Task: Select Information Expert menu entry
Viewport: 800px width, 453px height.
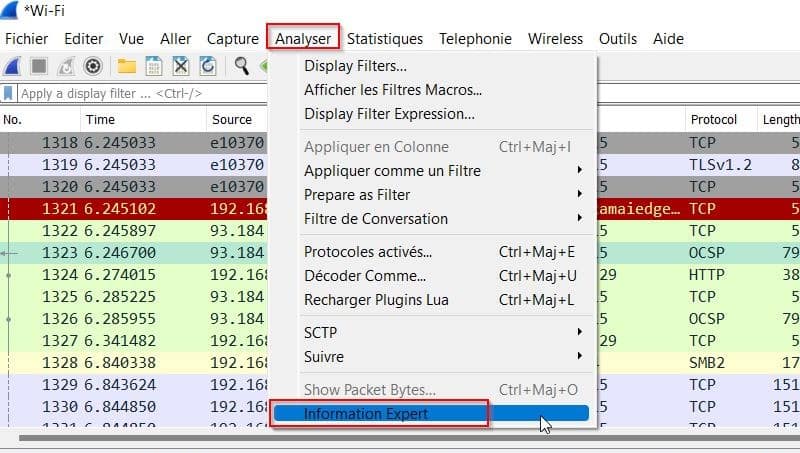Action: pos(431,414)
